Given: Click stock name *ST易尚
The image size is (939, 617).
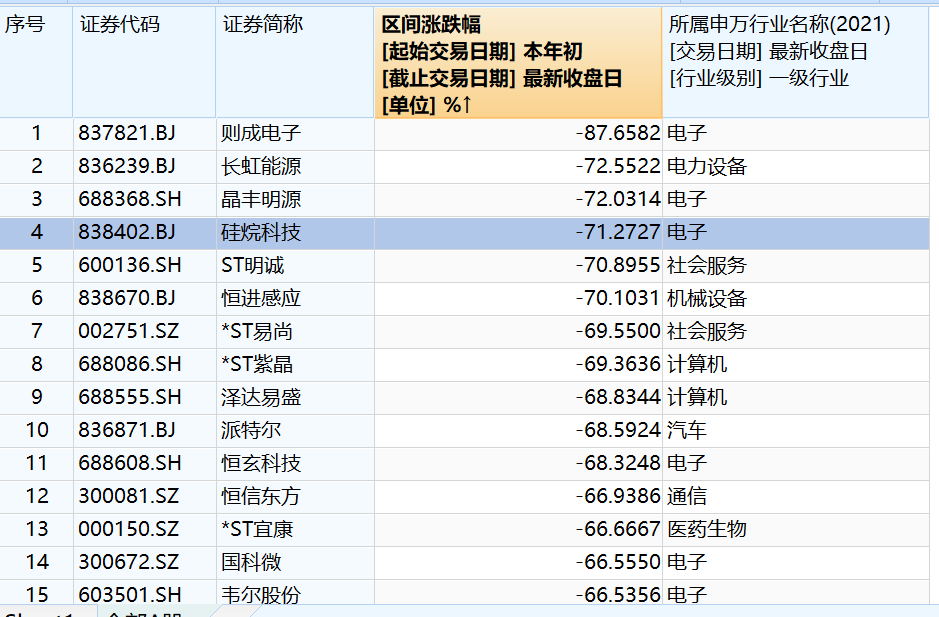Looking at the screenshot, I should 257,331.
